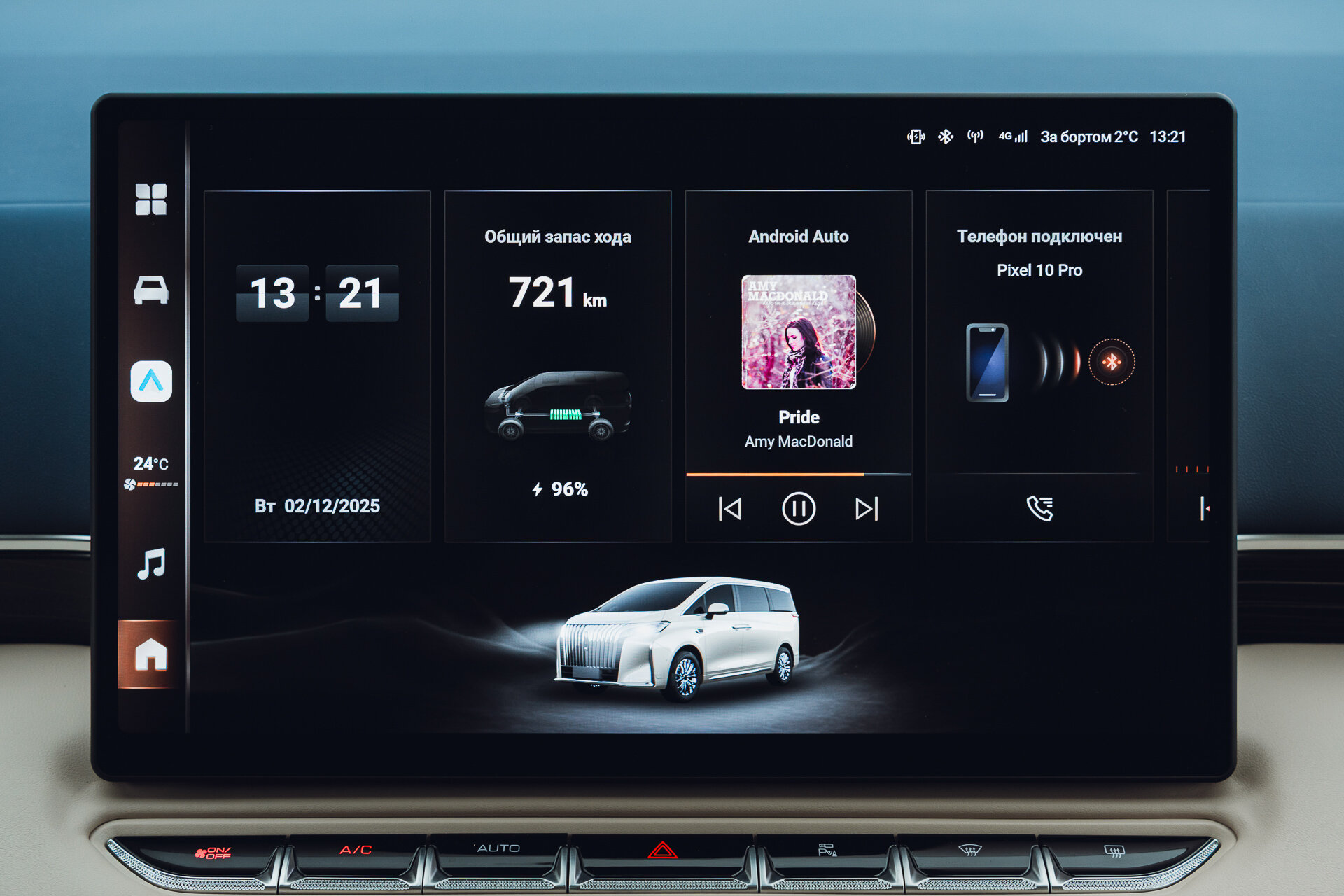Open the vehicle settings car icon
Image resolution: width=1344 pixels, height=896 pixels.
[151, 290]
